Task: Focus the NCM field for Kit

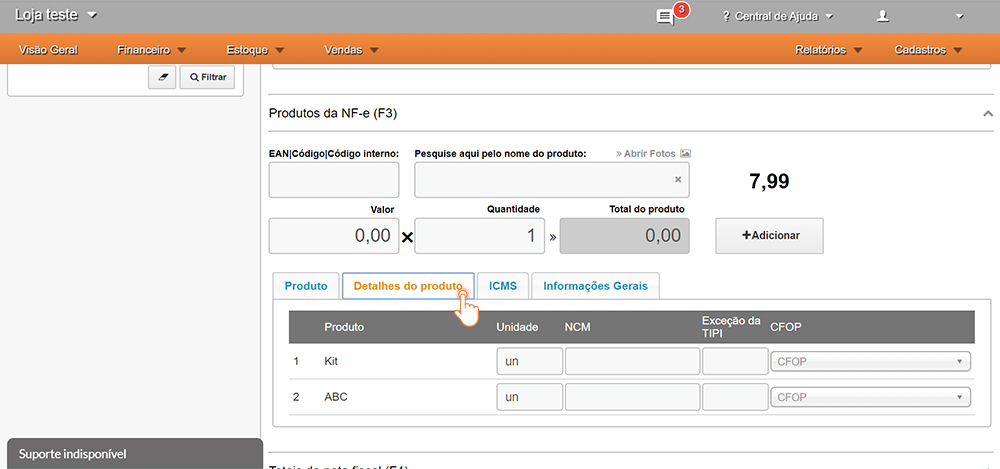Action: click(632, 362)
